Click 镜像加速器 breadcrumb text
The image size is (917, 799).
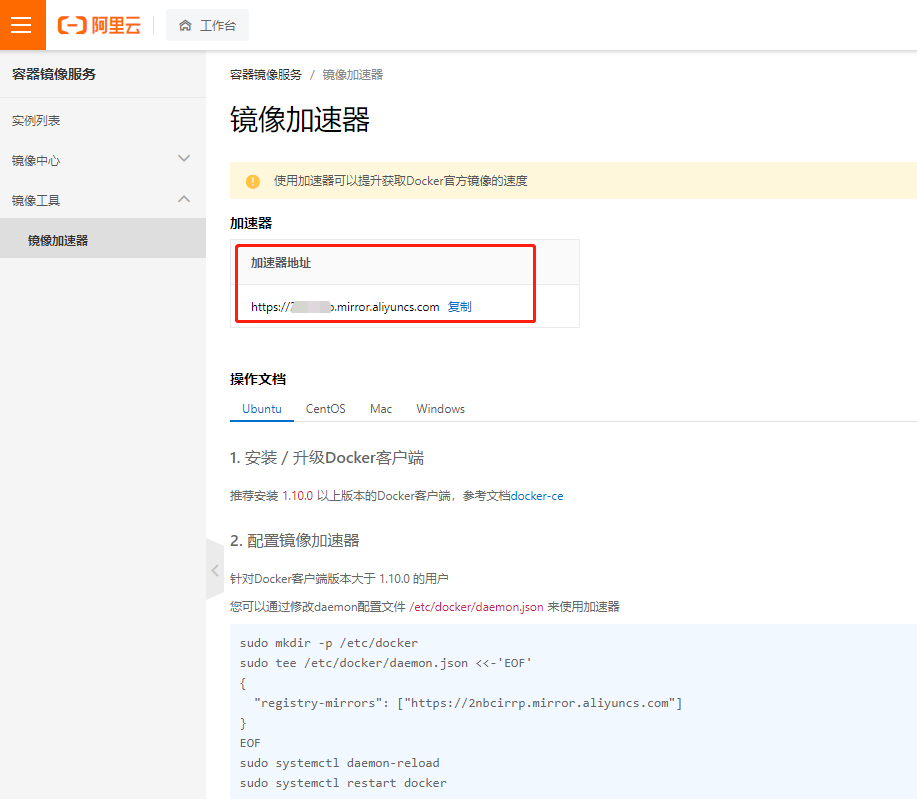353,75
